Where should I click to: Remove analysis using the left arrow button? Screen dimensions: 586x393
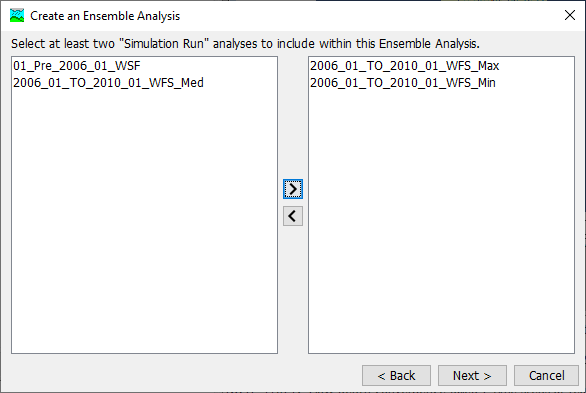pyautogui.click(x=293, y=216)
